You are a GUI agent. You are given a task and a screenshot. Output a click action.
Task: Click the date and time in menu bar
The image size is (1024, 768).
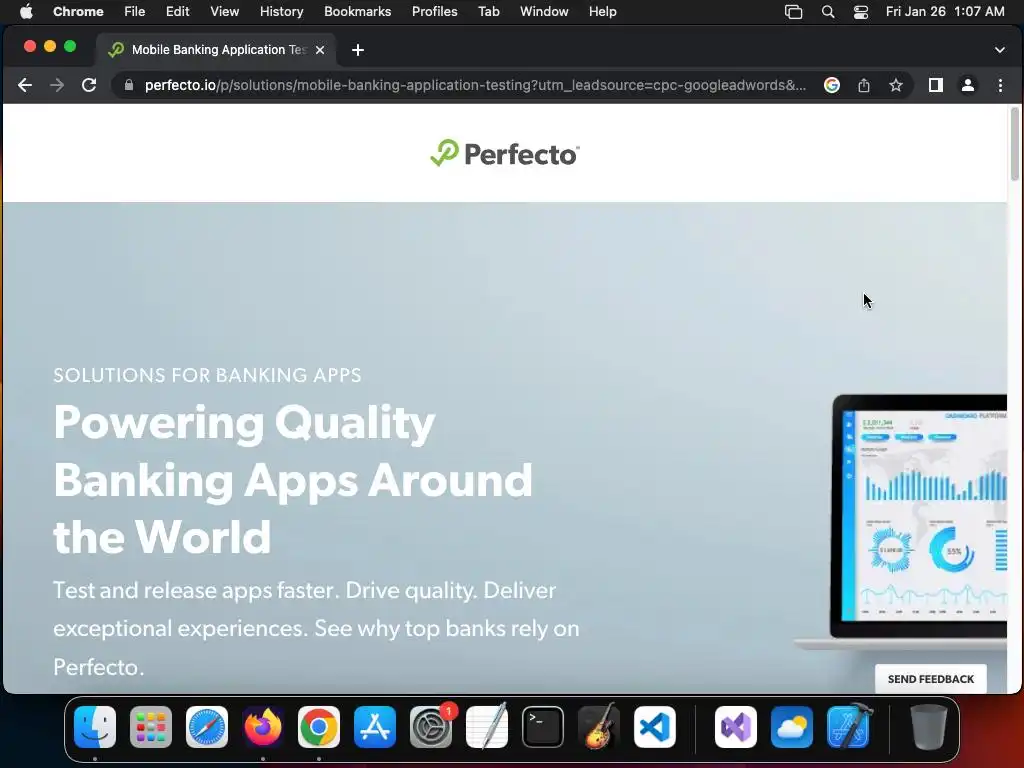pos(945,11)
